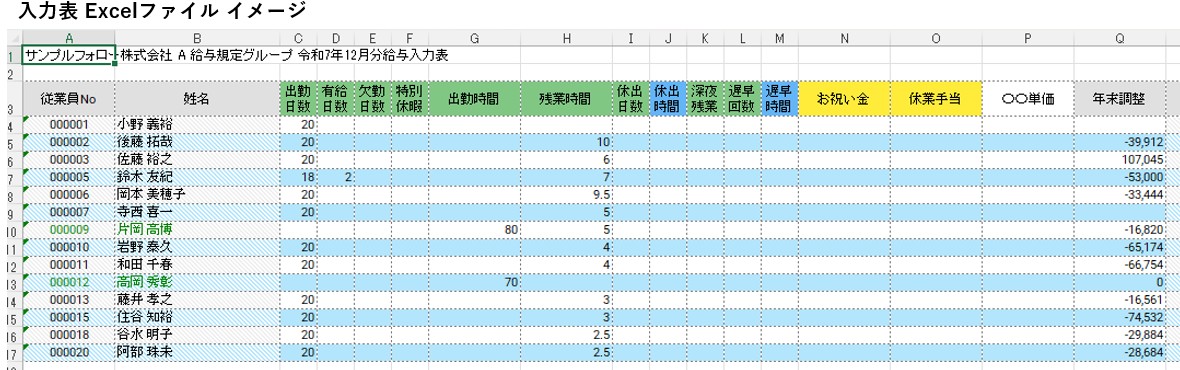This screenshot has height=370, width=1180.
Task: Click 年末調整 value -33,444
Action: (x=1120, y=194)
